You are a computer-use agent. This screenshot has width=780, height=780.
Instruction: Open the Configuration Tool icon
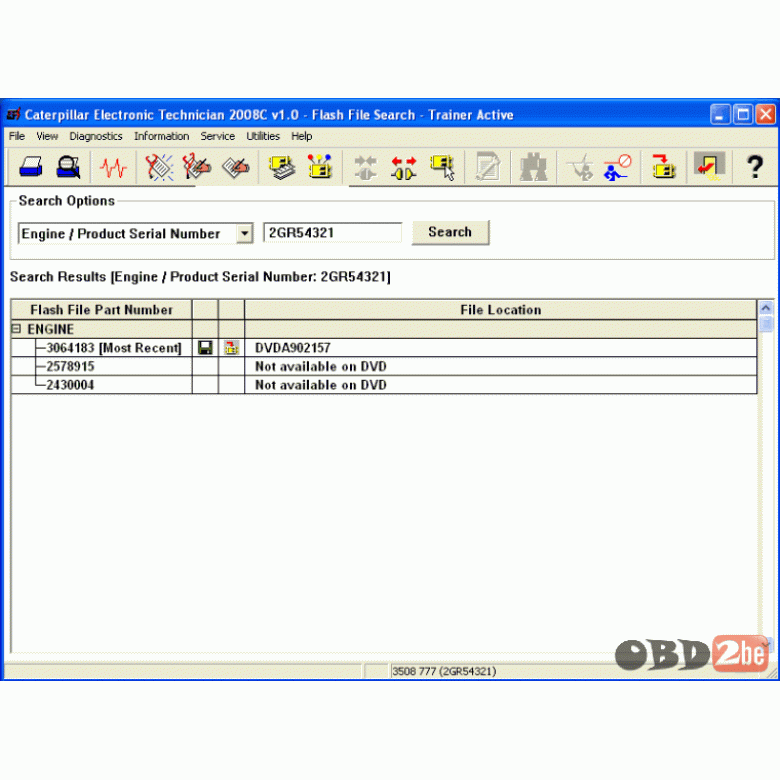point(319,167)
